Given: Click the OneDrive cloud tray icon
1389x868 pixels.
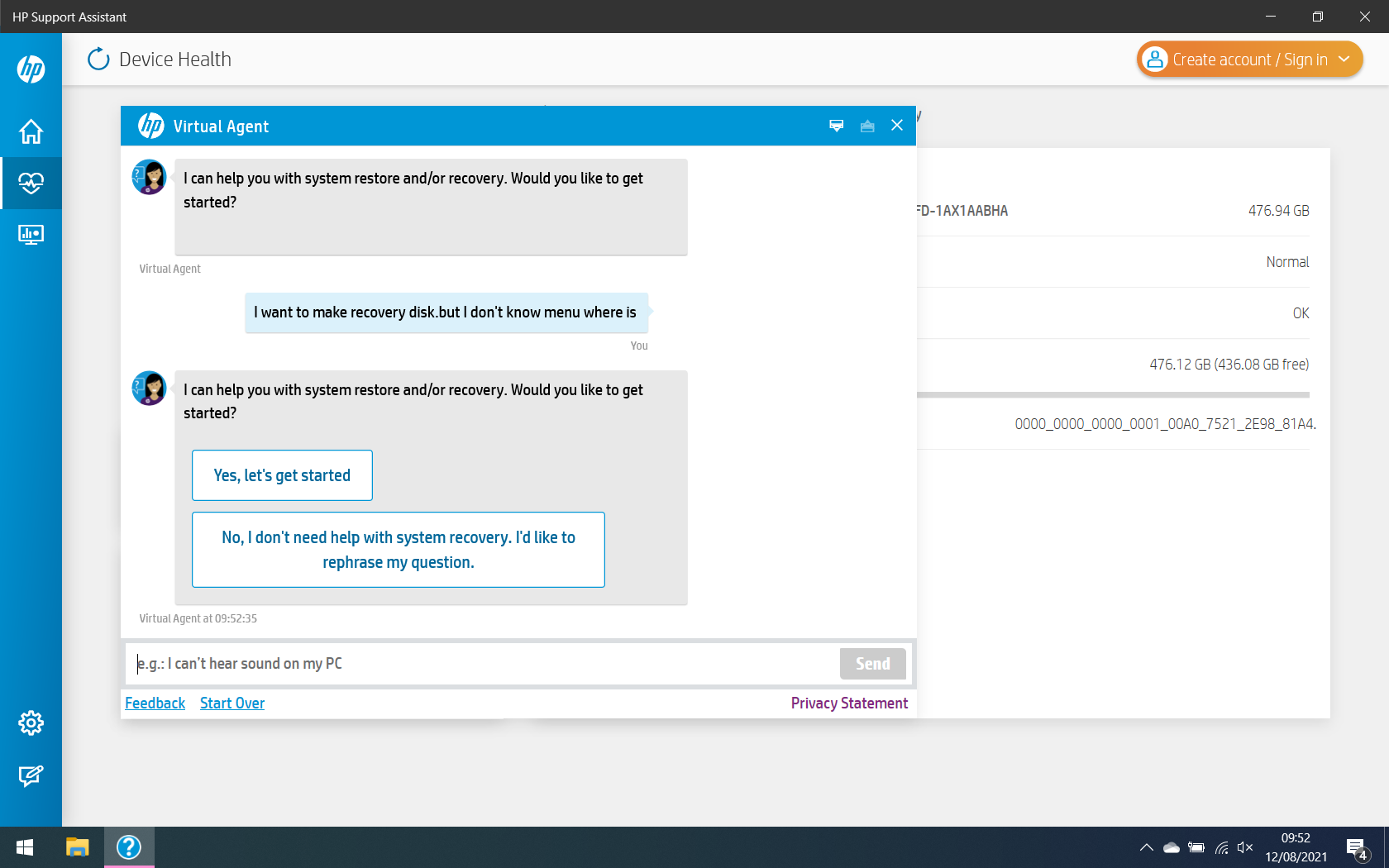Looking at the screenshot, I should click(x=1171, y=847).
